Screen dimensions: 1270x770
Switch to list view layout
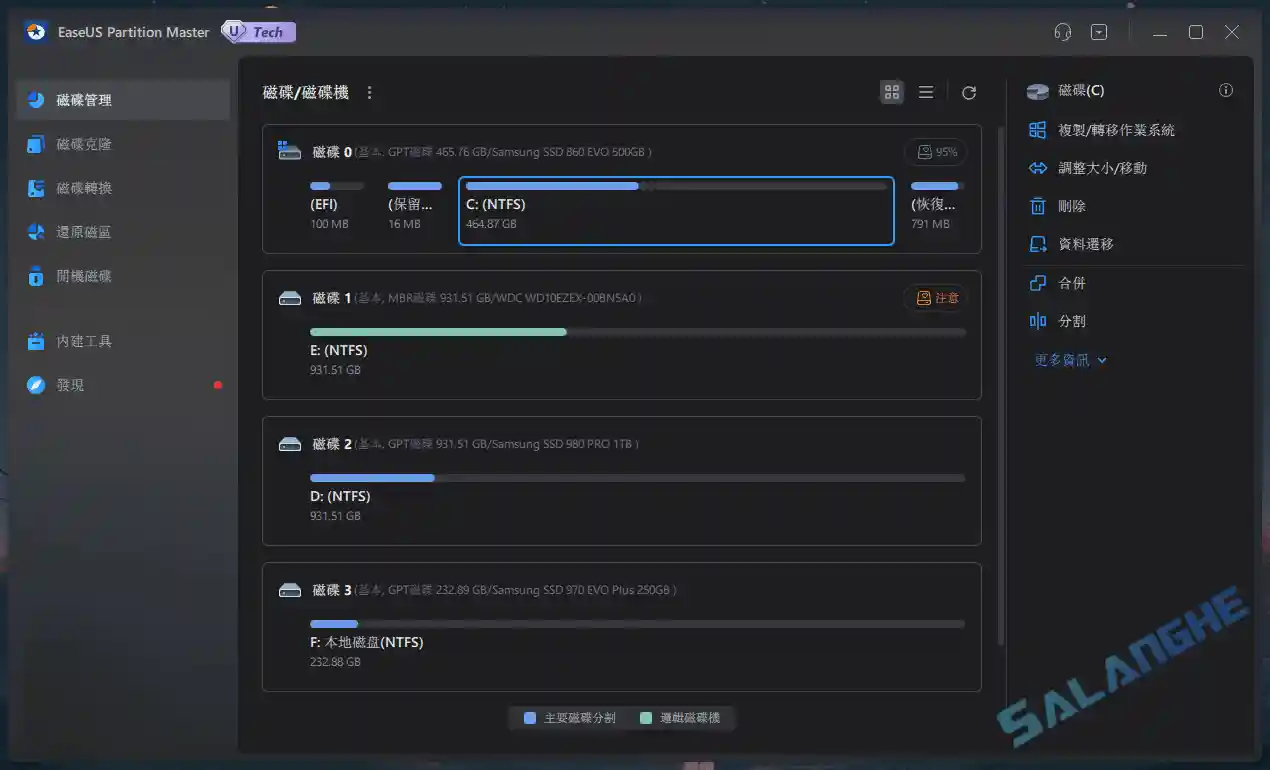(x=925, y=91)
